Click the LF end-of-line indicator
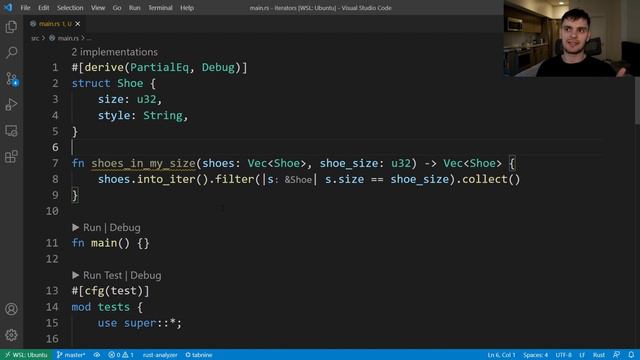This screenshot has width=640, height=360. tap(582, 355)
